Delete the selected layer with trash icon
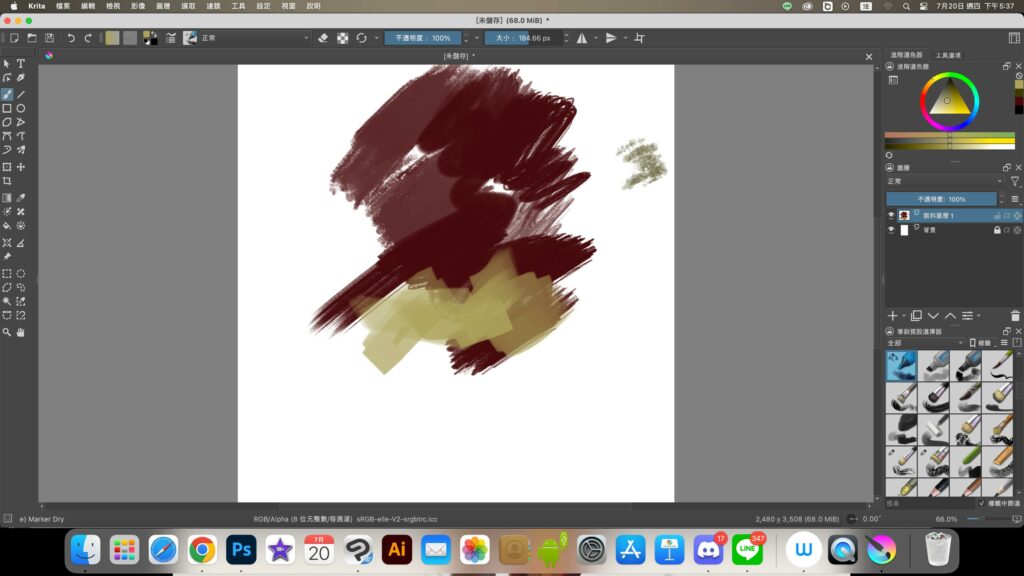This screenshot has height=576, width=1024. pyautogui.click(x=1015, y=316)
